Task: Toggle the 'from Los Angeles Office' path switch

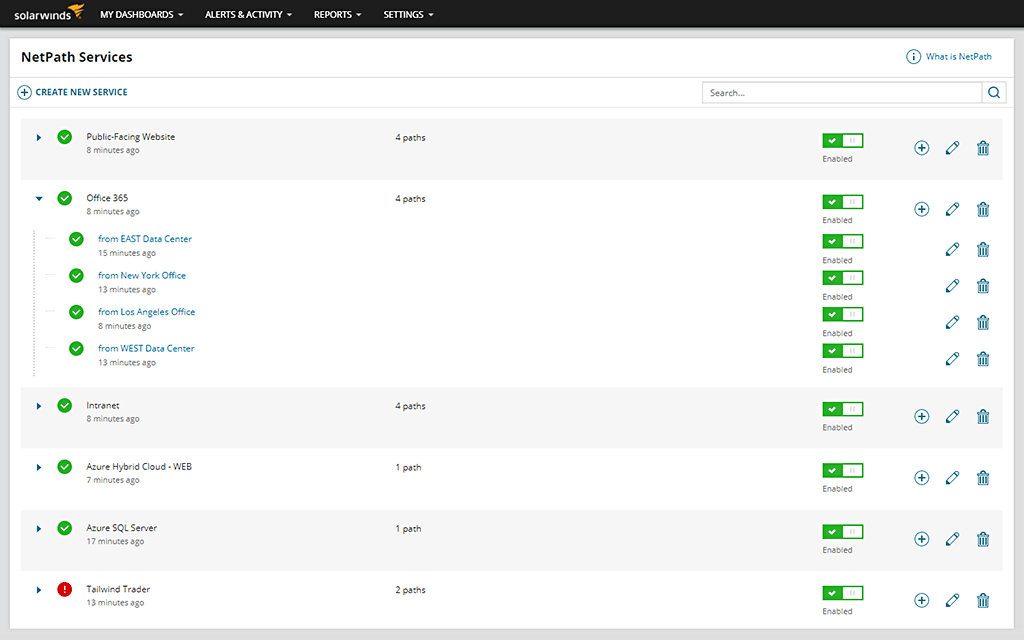Action: pos(841,314)
